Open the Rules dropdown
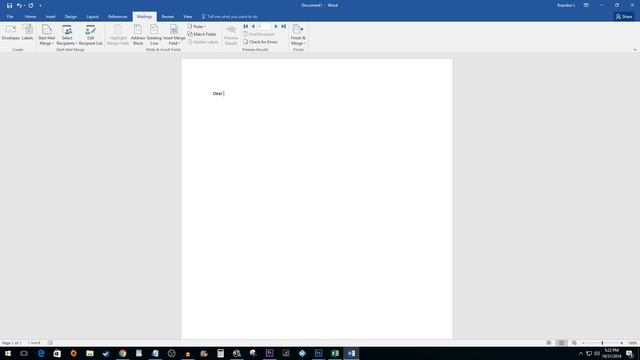This screenshot has height=360, width=640. coord(197,27)
